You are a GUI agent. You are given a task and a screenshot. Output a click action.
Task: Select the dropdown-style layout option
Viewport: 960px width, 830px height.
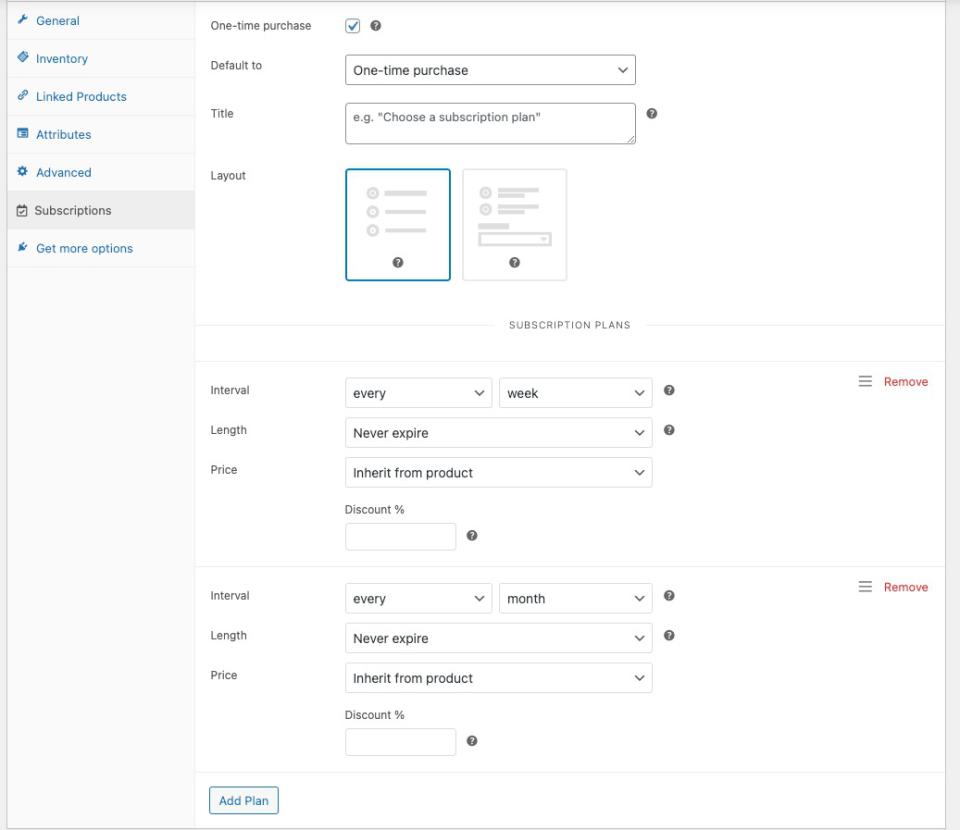pyautogui.click(x=514, y=224)
